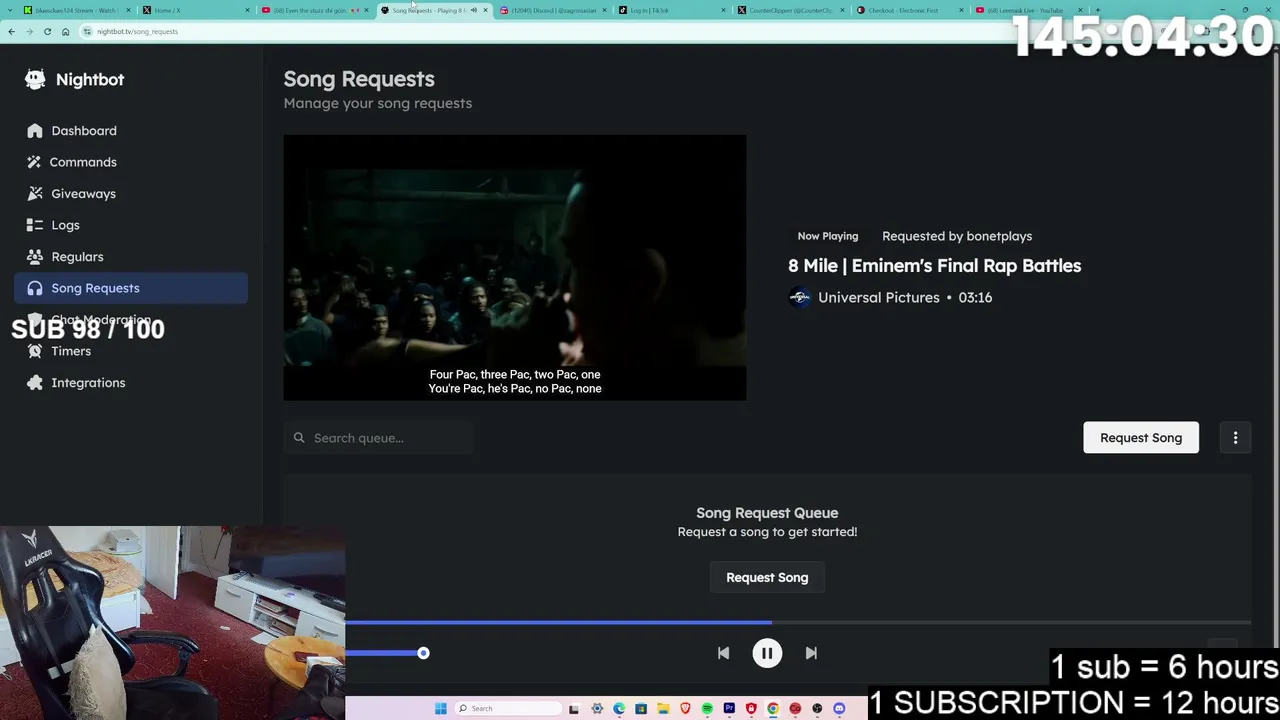Open the Dashboard page in the sidebar

pos(131,130)
